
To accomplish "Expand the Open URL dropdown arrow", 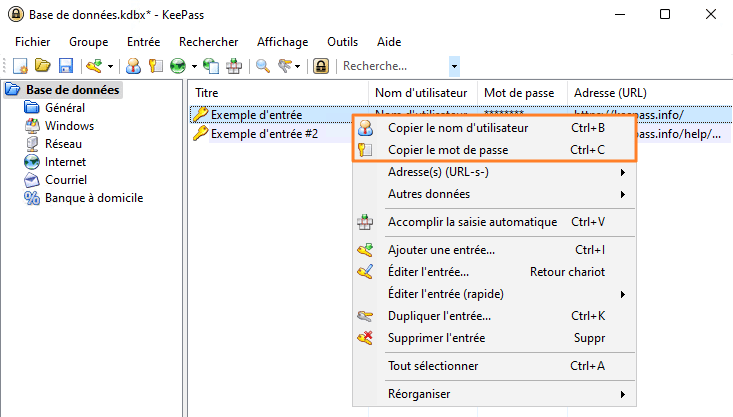I will [x=194, y=66].
